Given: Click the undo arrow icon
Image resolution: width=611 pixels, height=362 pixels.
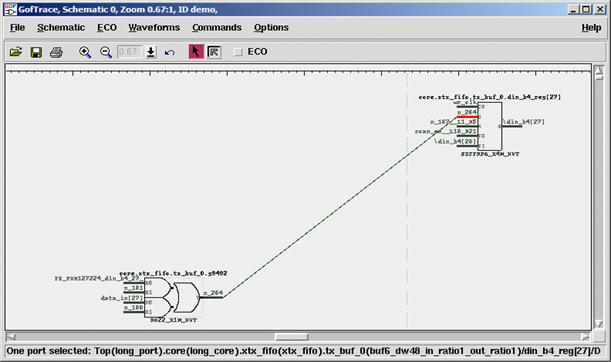Looking at the screenshot, I should click(x=170, y=52).
